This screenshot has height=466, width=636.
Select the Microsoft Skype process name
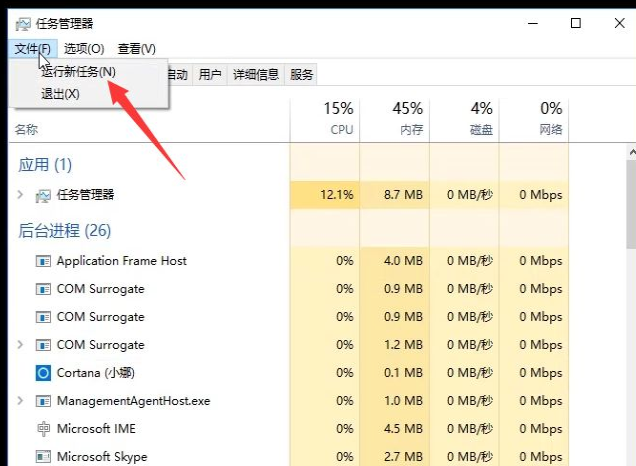(102, 457)
